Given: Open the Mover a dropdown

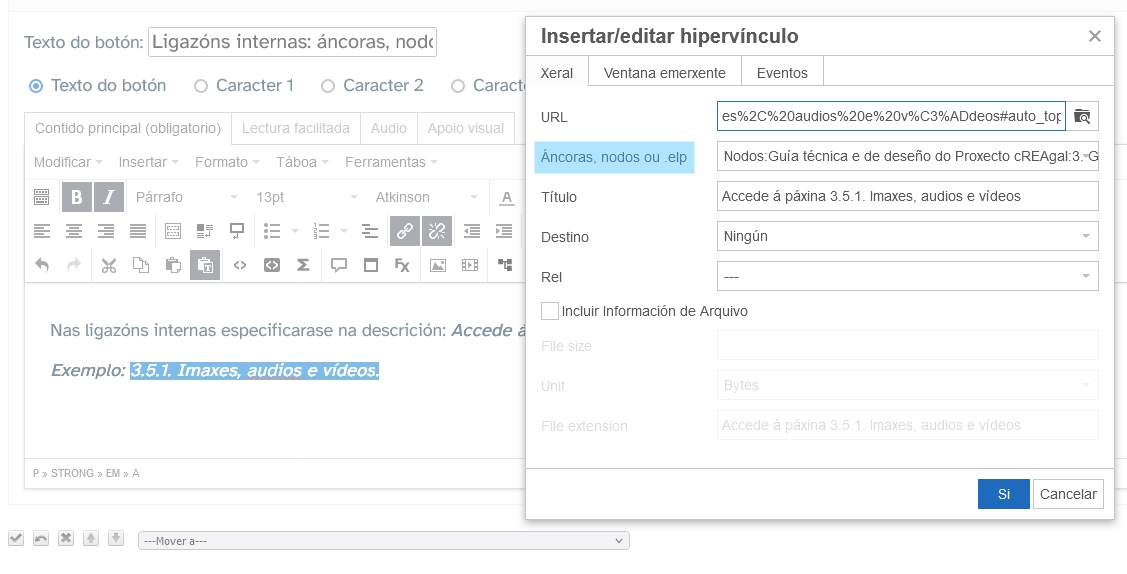Looking at the screenshot, I should [x=383, y=541].
